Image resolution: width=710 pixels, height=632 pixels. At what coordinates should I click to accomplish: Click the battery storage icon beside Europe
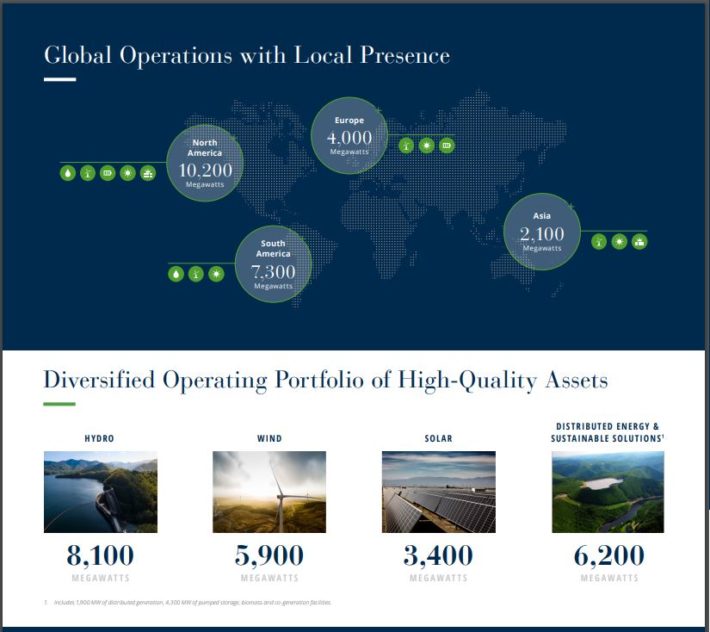pyautogui.click(x=446, y=145)
